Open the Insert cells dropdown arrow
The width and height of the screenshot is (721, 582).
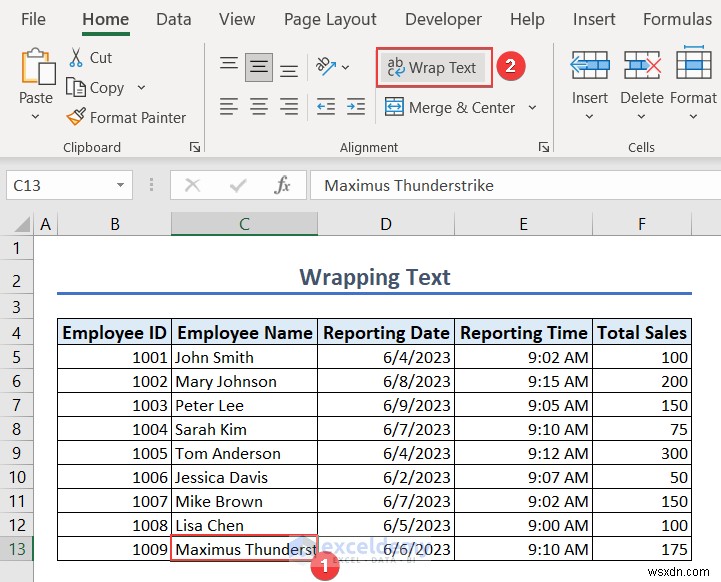589,117
